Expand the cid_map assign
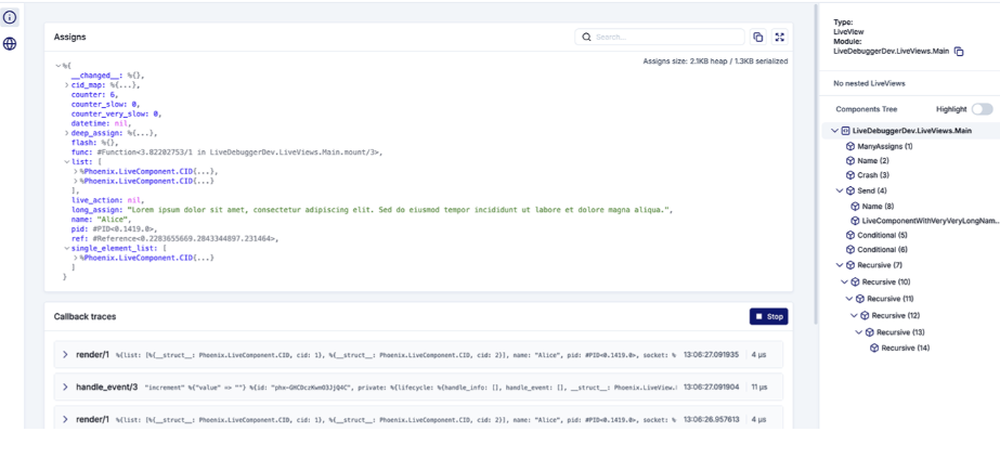 pyautogui.click(x=66, y=85)
